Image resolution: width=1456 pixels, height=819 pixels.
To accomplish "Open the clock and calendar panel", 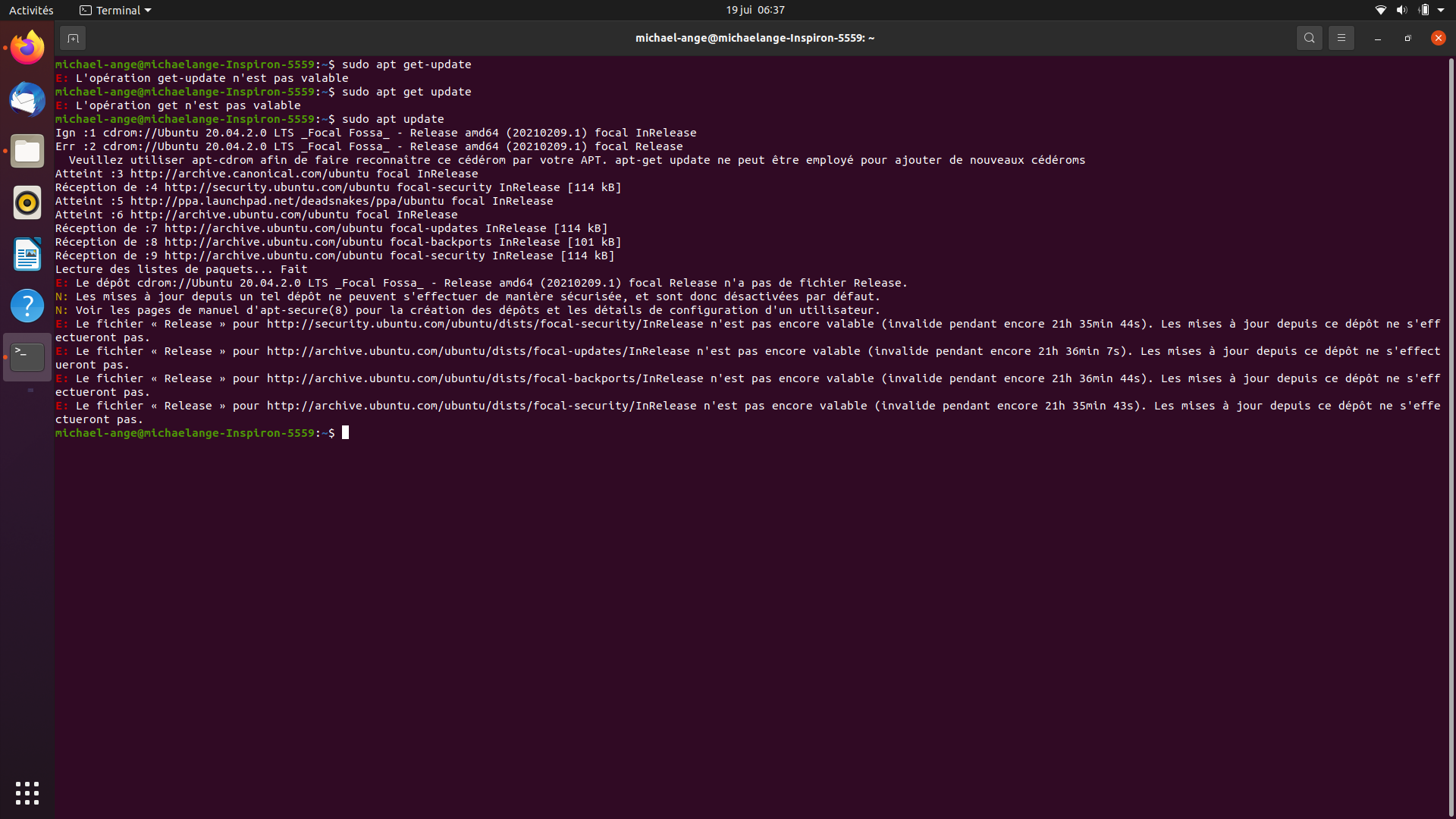I will [755, 10].
